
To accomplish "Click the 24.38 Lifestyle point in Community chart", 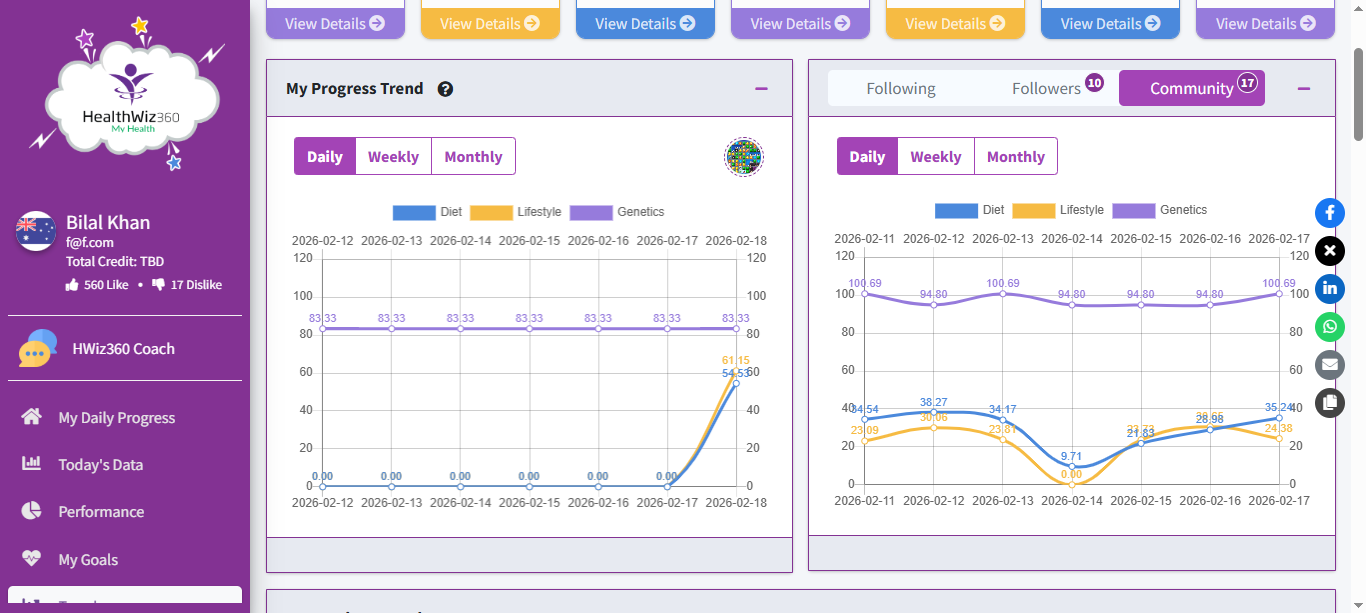I will click(1279, 438).
